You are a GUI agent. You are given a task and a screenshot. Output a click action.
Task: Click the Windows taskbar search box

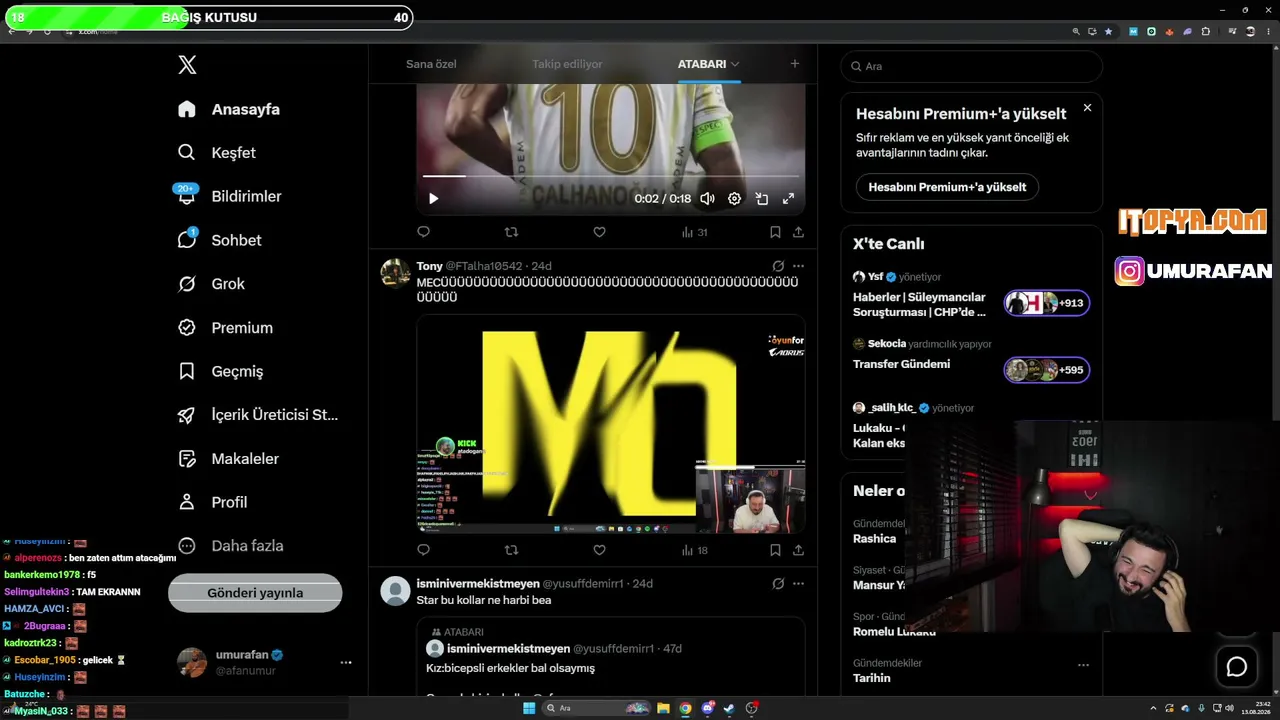(596, 709)
